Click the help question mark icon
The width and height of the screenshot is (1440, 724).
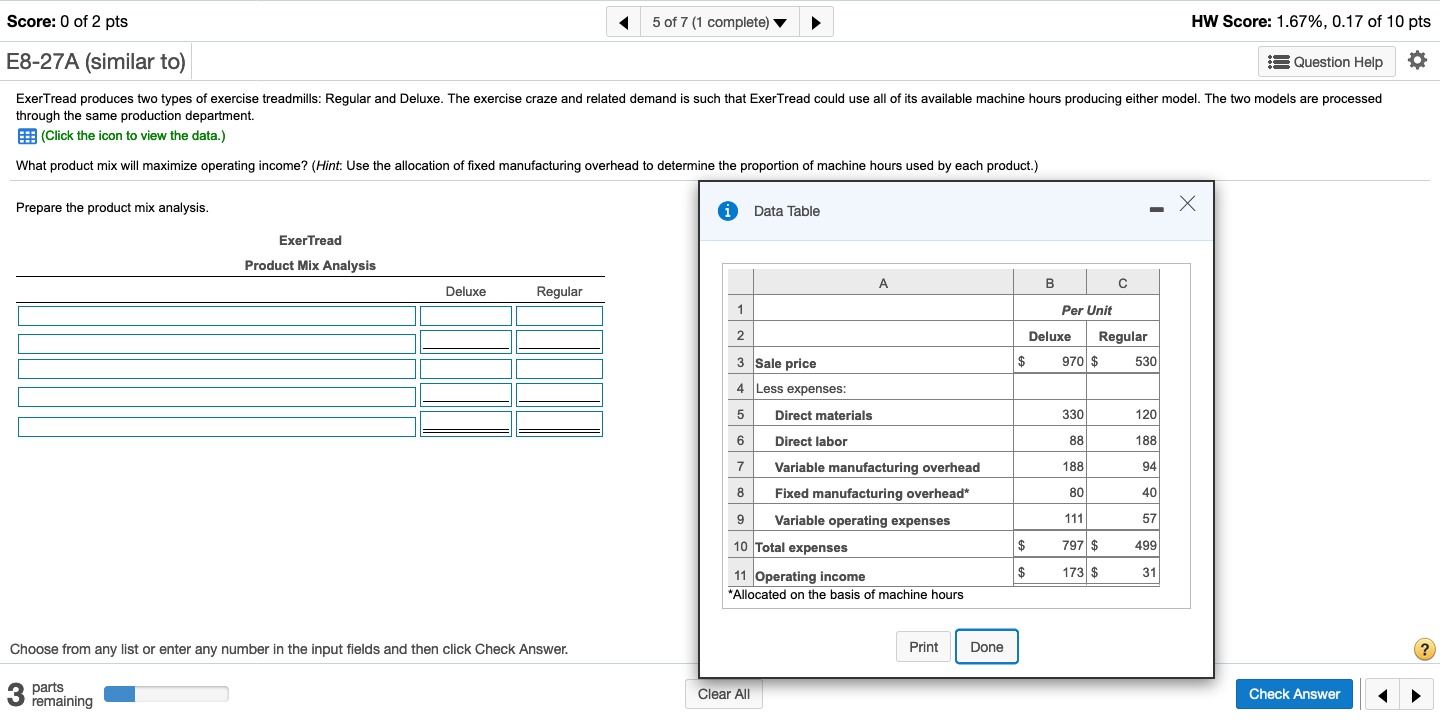1425,649
